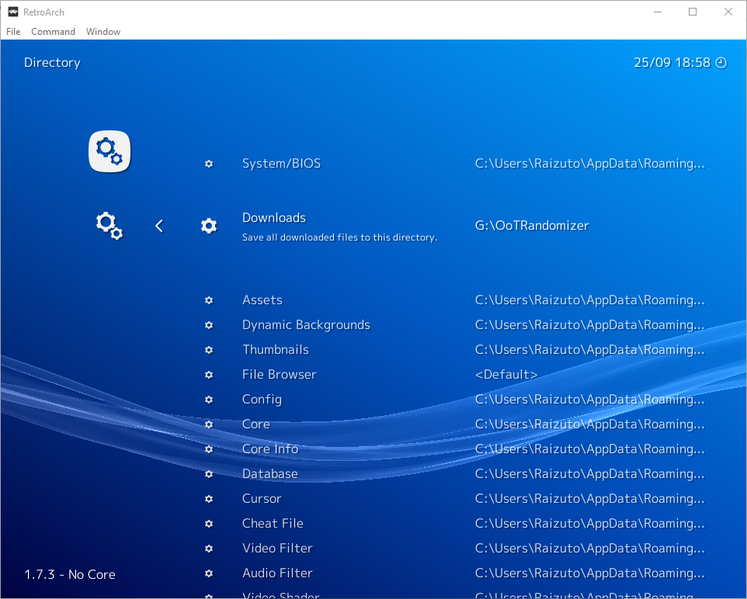Open the Command menu
The height and width of the screenshot is (599, 747).
coord(53,32)
